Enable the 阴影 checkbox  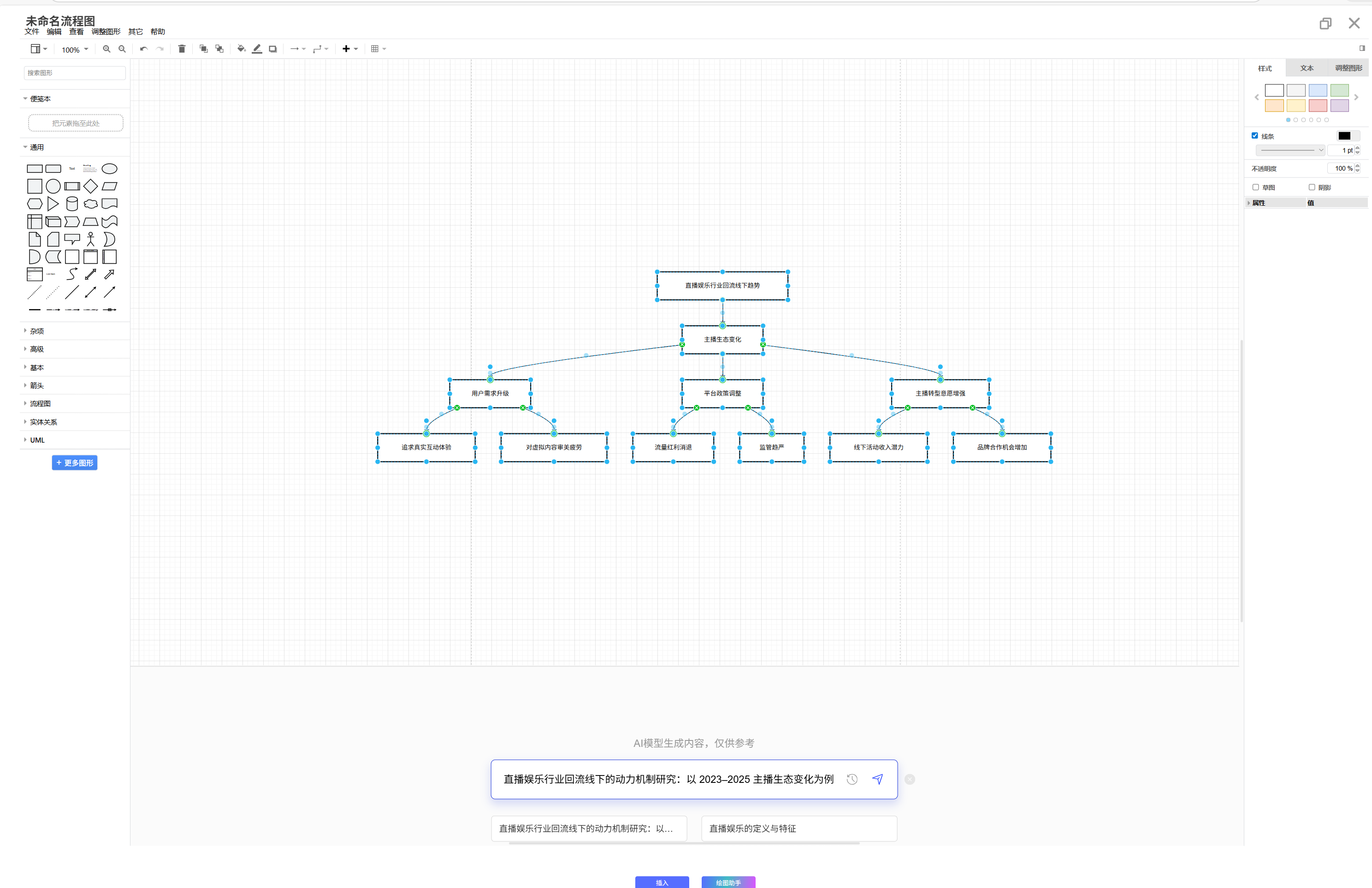coord(1312,187)
